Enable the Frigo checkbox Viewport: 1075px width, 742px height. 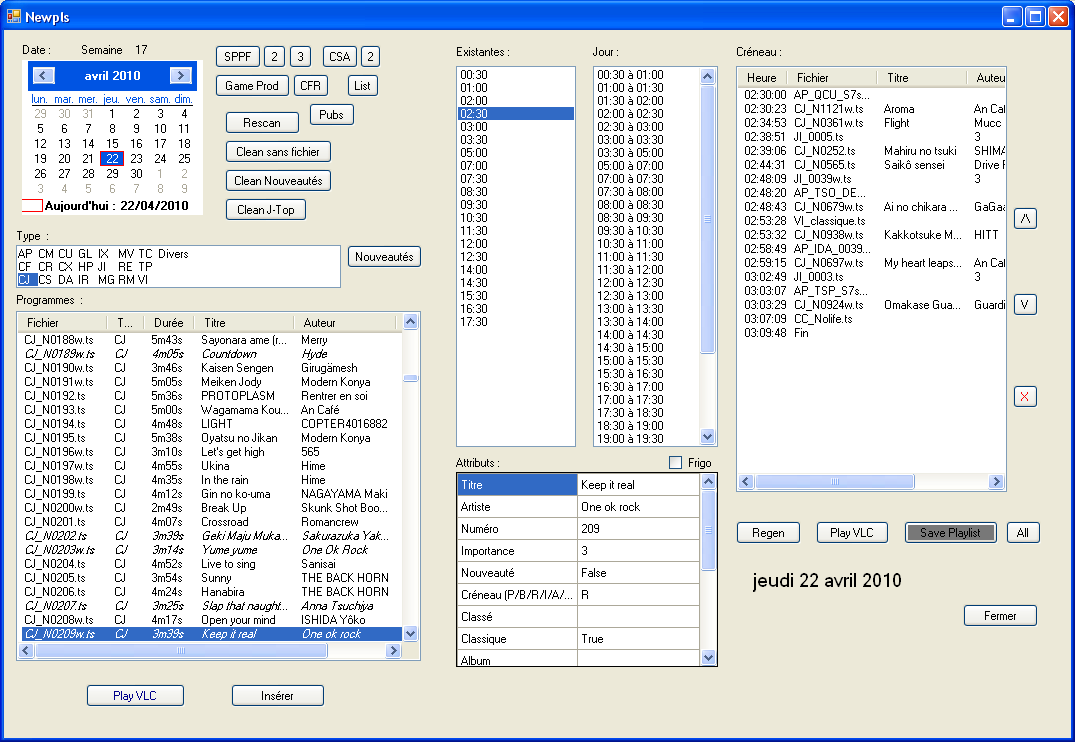tap(675, 463)
